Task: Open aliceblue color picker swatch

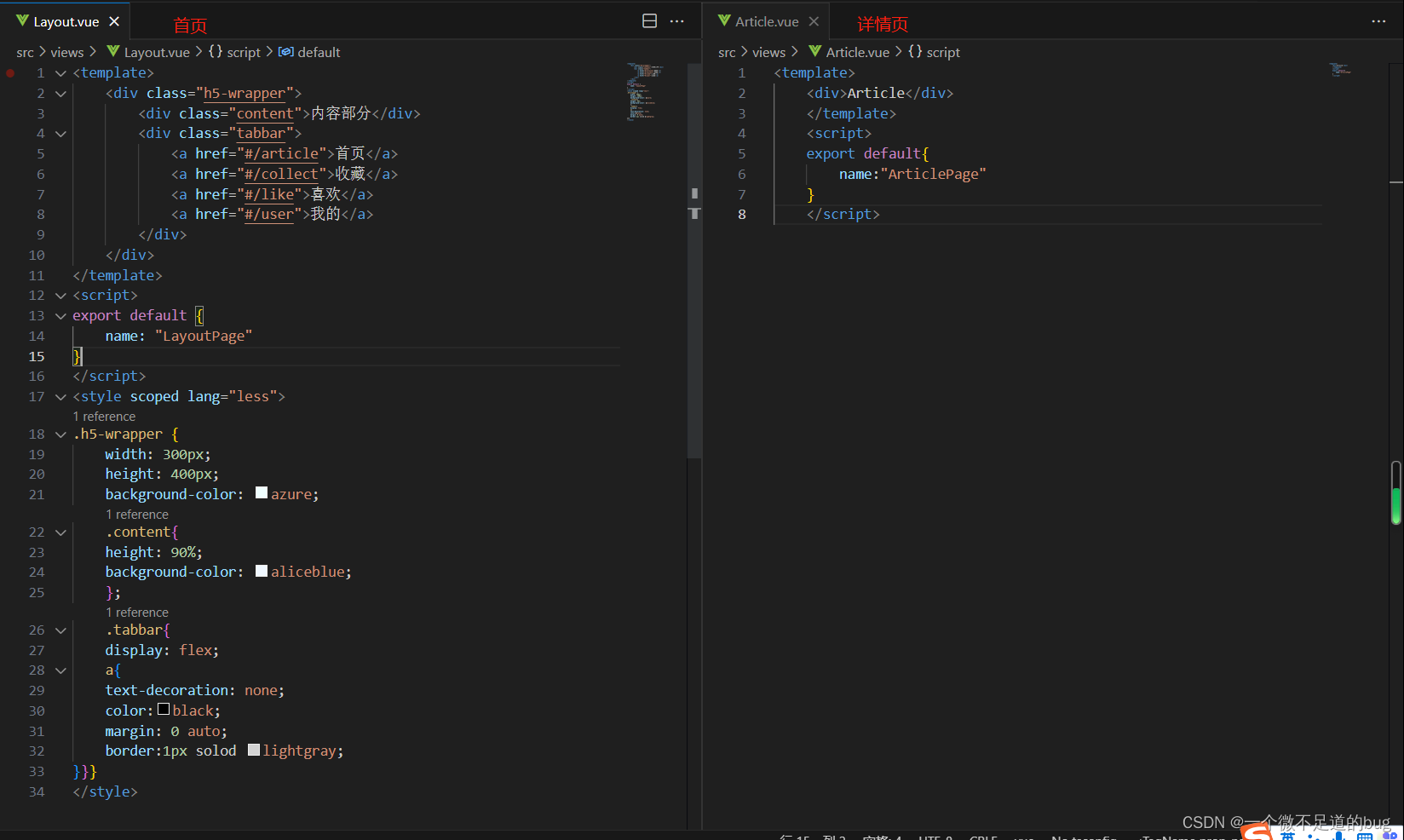Action: pos(262,571)
